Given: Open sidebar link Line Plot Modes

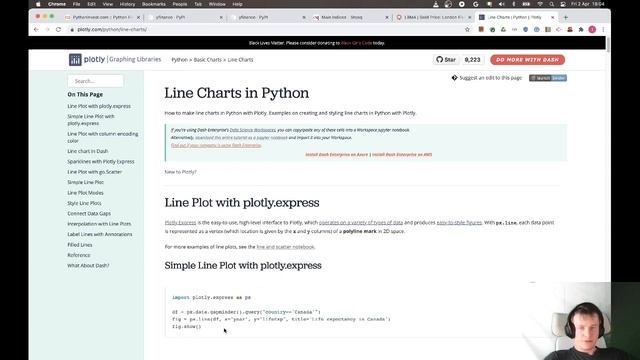Looking at the screenshot, I should (x=85, y=193).
